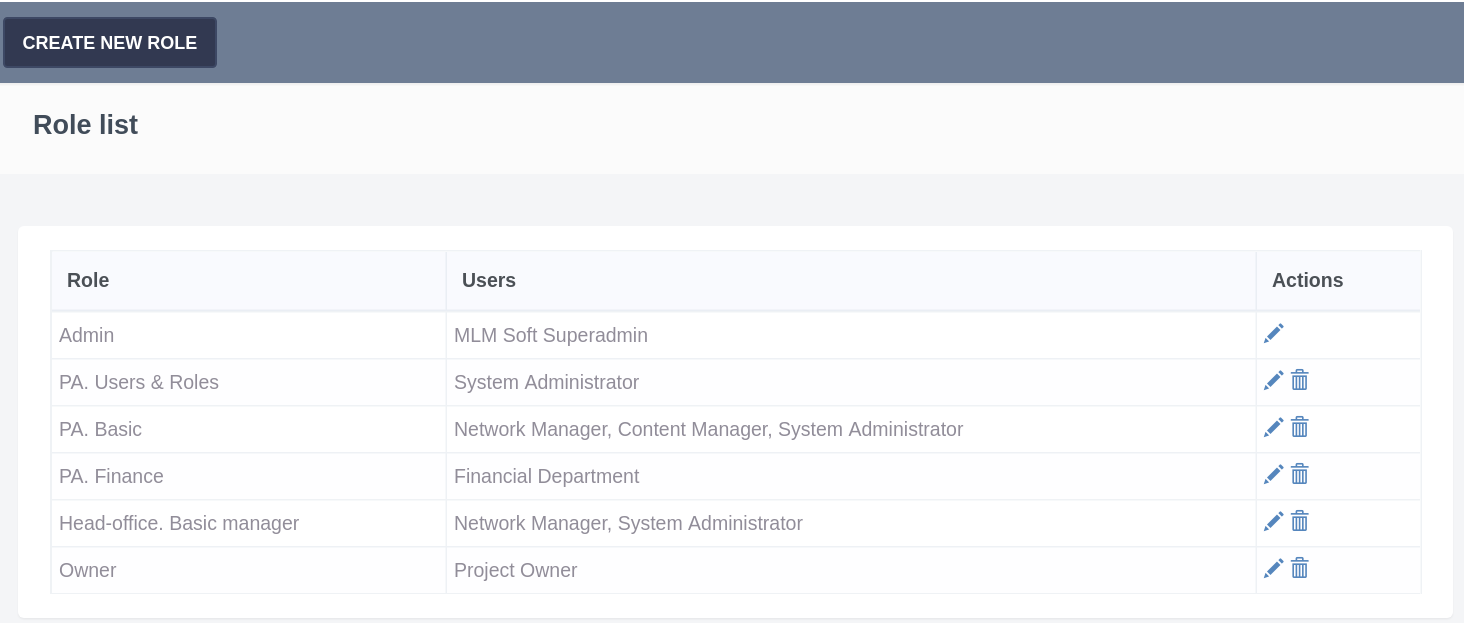Click the Financial Department users cell
The image size is (1464, 623).
pyautogui.click(x=546, y=477)
